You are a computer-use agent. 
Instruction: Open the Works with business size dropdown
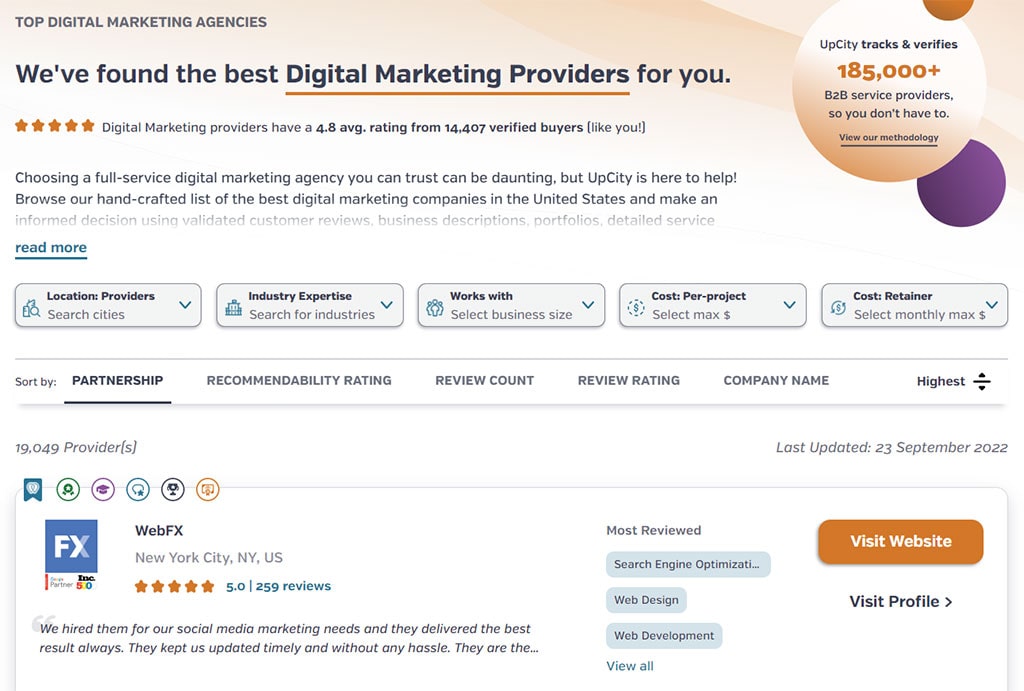pyautogui.click(x=511, y=305)
